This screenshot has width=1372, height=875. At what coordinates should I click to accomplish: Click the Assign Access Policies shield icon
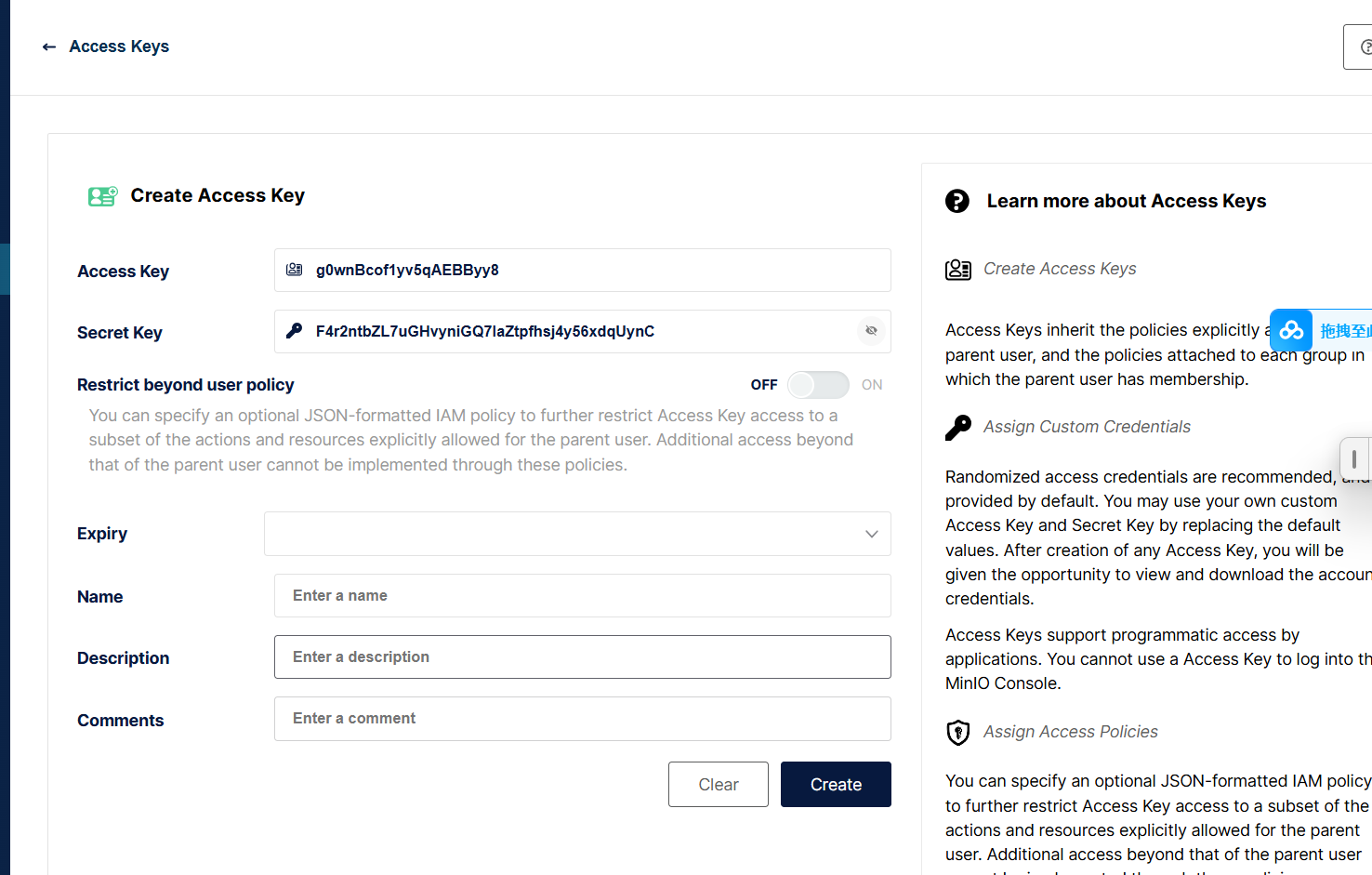(x=957, y=733)
